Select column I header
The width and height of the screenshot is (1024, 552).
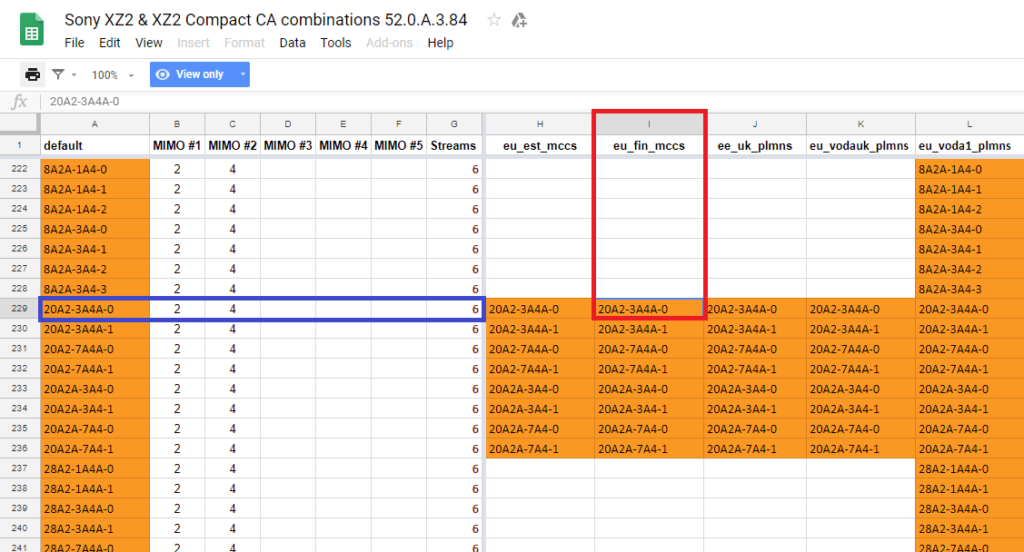(x=649, y=124)
